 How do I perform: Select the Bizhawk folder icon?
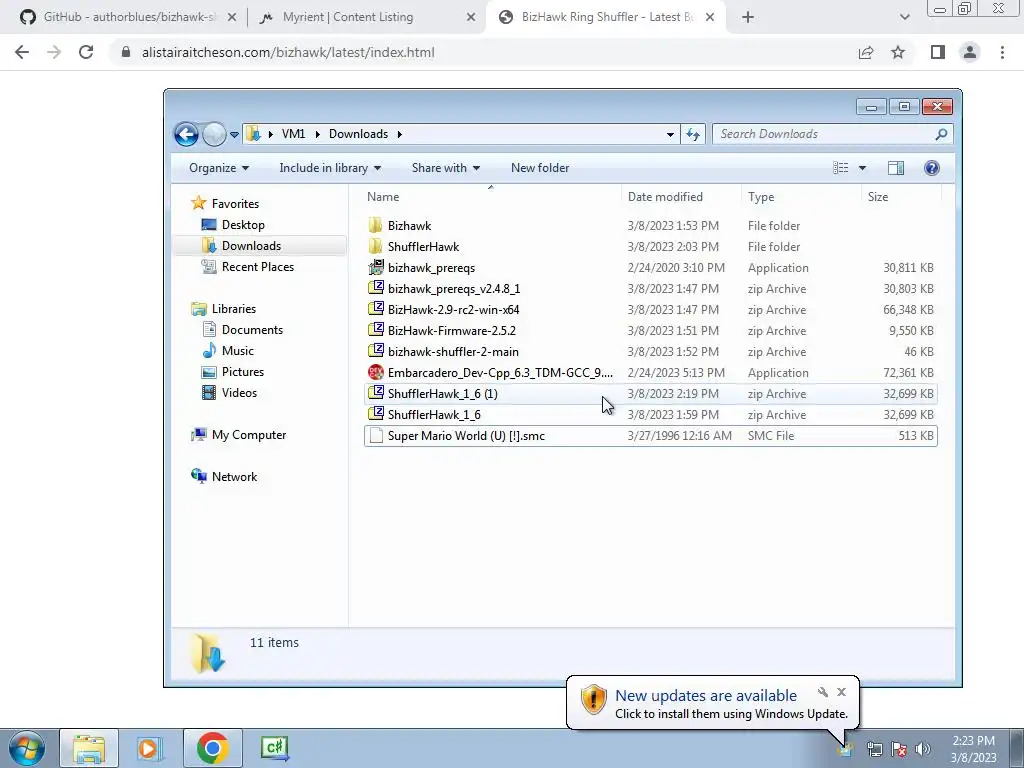[x=376, y=225]
